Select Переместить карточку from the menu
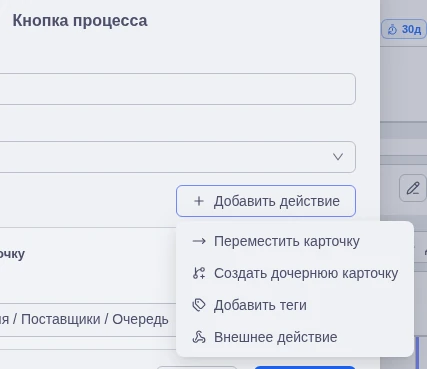 point(295,241)
